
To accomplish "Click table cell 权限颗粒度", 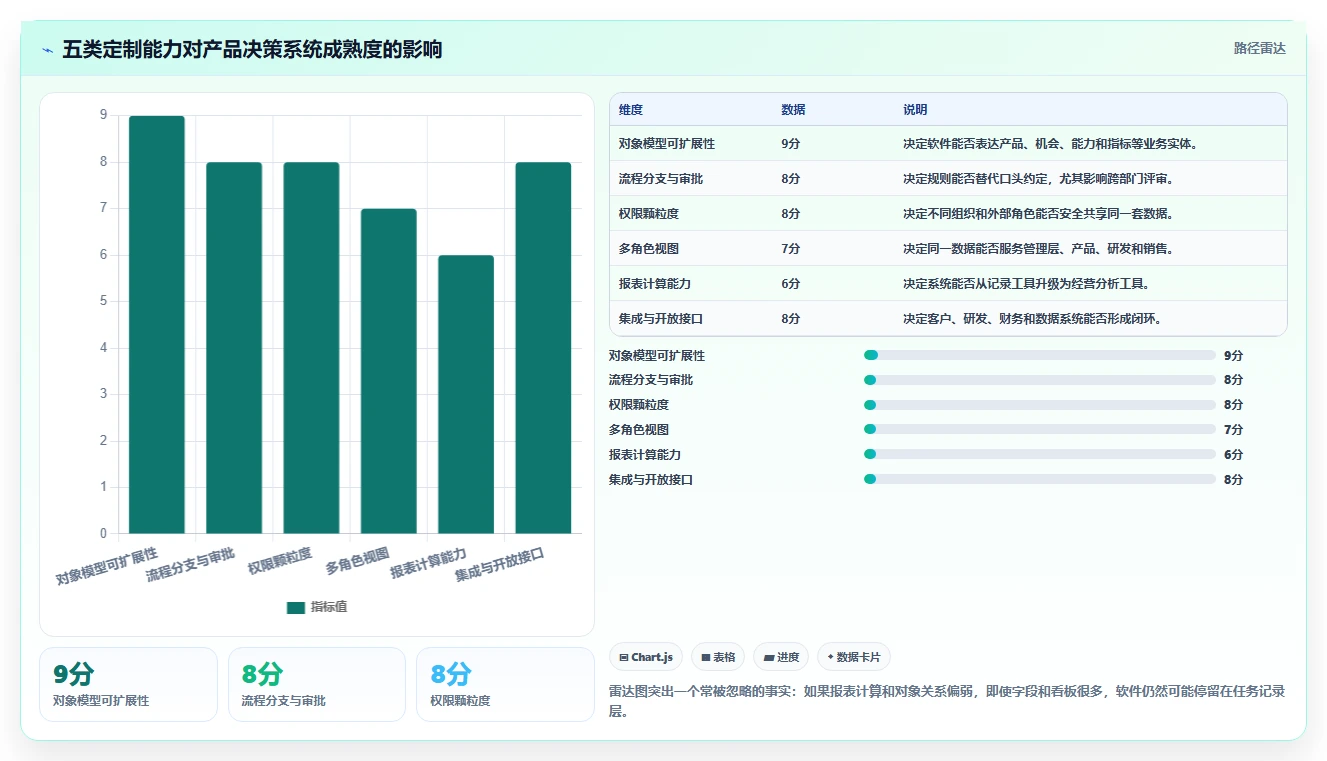I will coord(649,214).
